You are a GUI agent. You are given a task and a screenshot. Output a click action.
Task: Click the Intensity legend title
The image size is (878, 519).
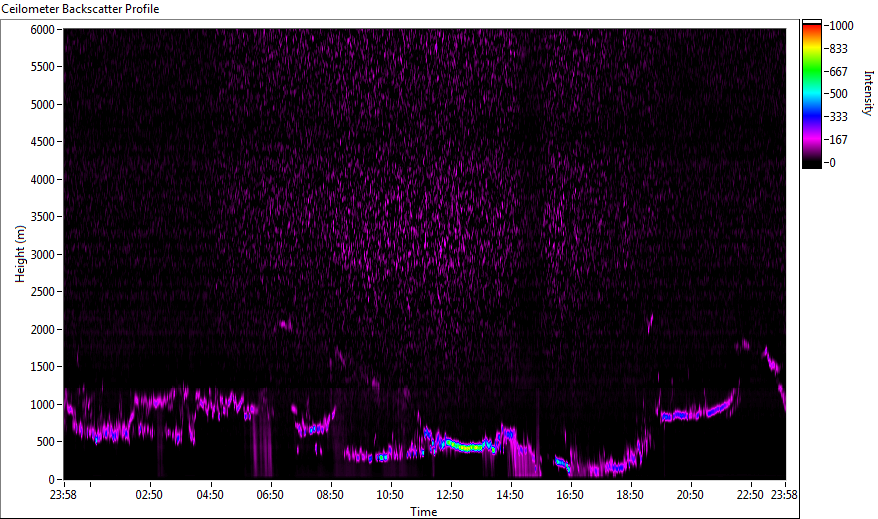pos(868,93)
